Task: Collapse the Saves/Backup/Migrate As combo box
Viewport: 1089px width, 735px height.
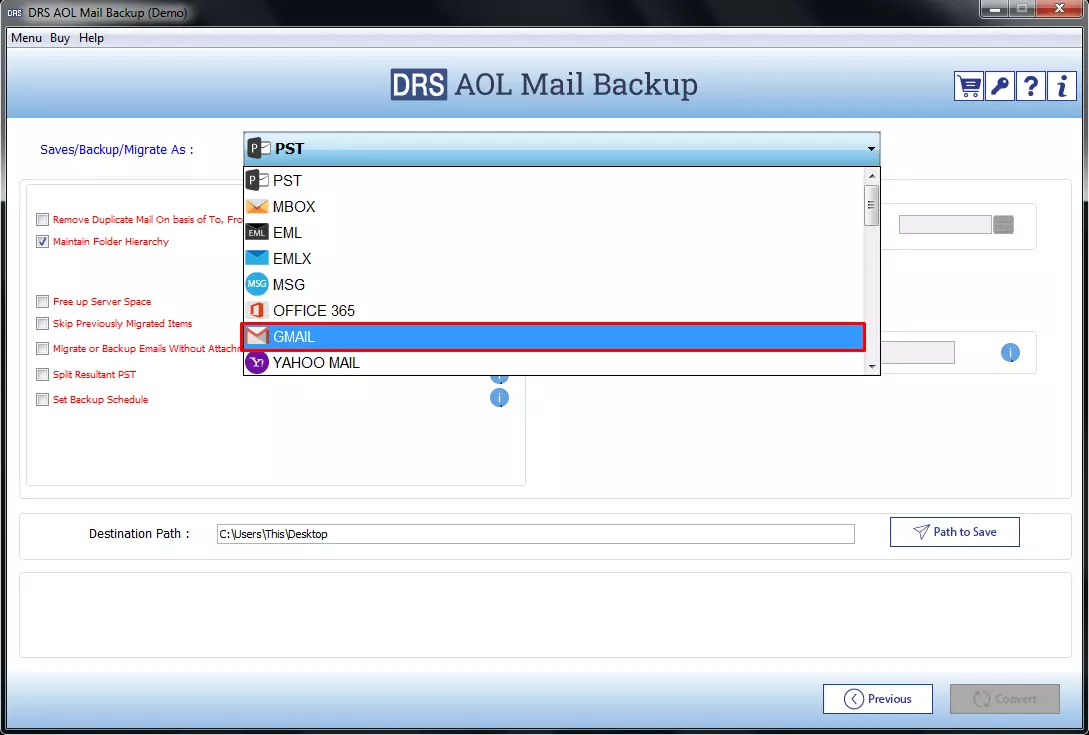Action: click(870, 149)
